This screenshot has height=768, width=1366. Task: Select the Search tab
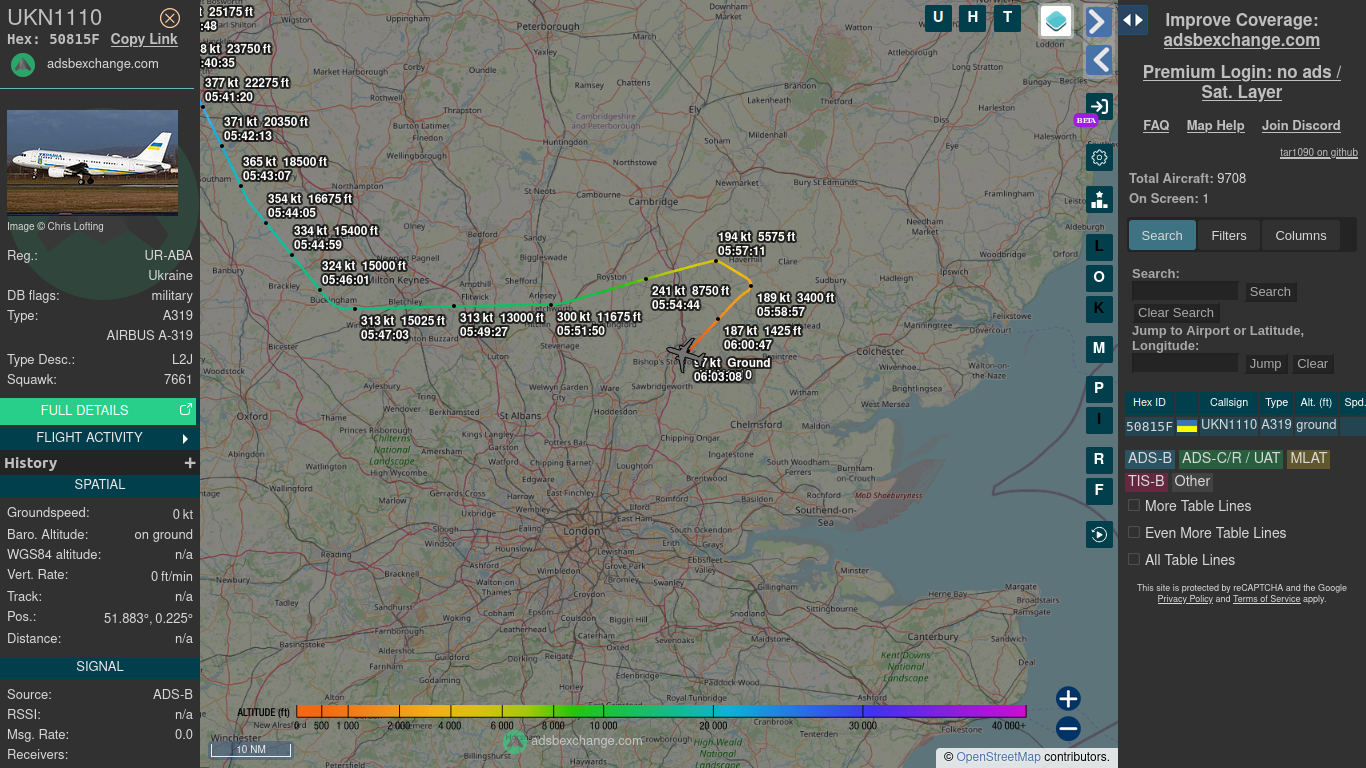[x=1162, y=235]
